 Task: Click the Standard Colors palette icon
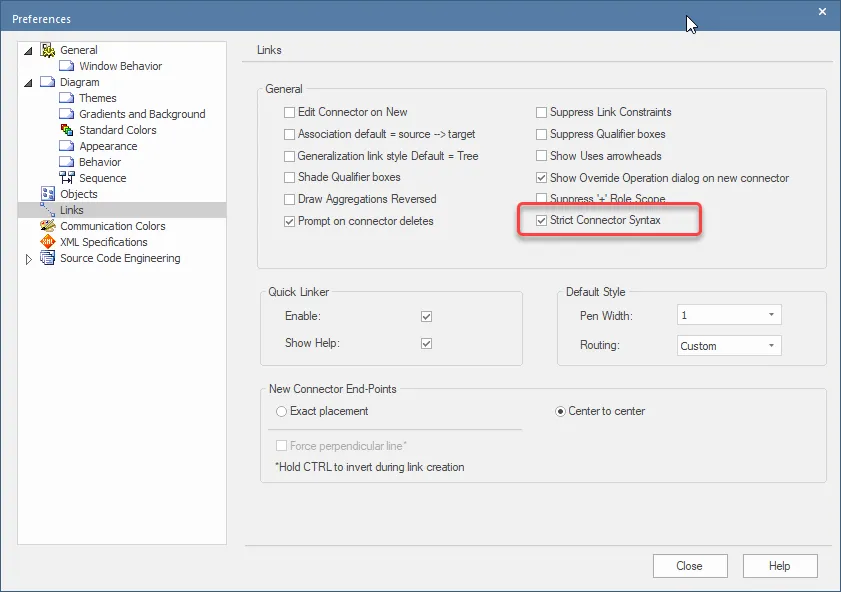[67, 130]
